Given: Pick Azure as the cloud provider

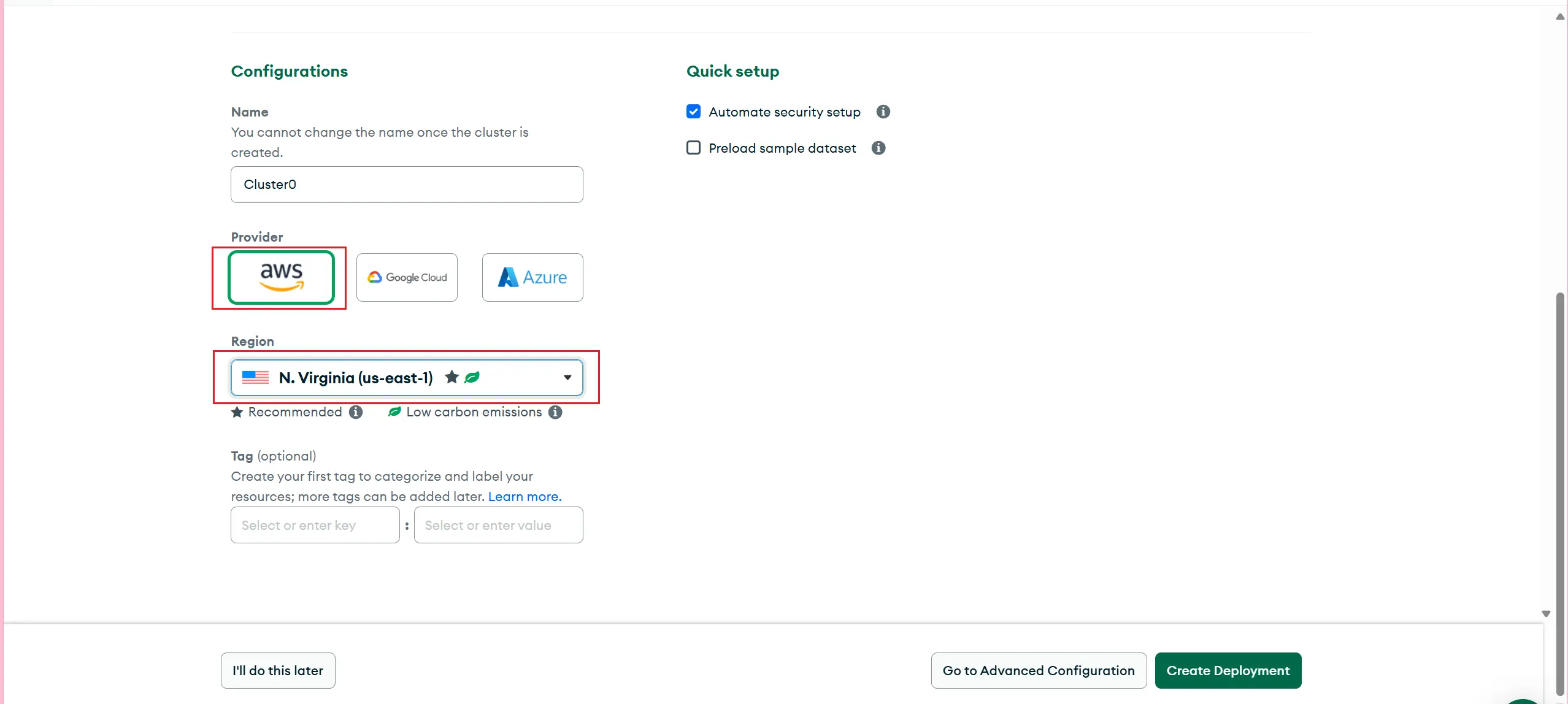Looking at the screenshot, I should tap(532, 277).
